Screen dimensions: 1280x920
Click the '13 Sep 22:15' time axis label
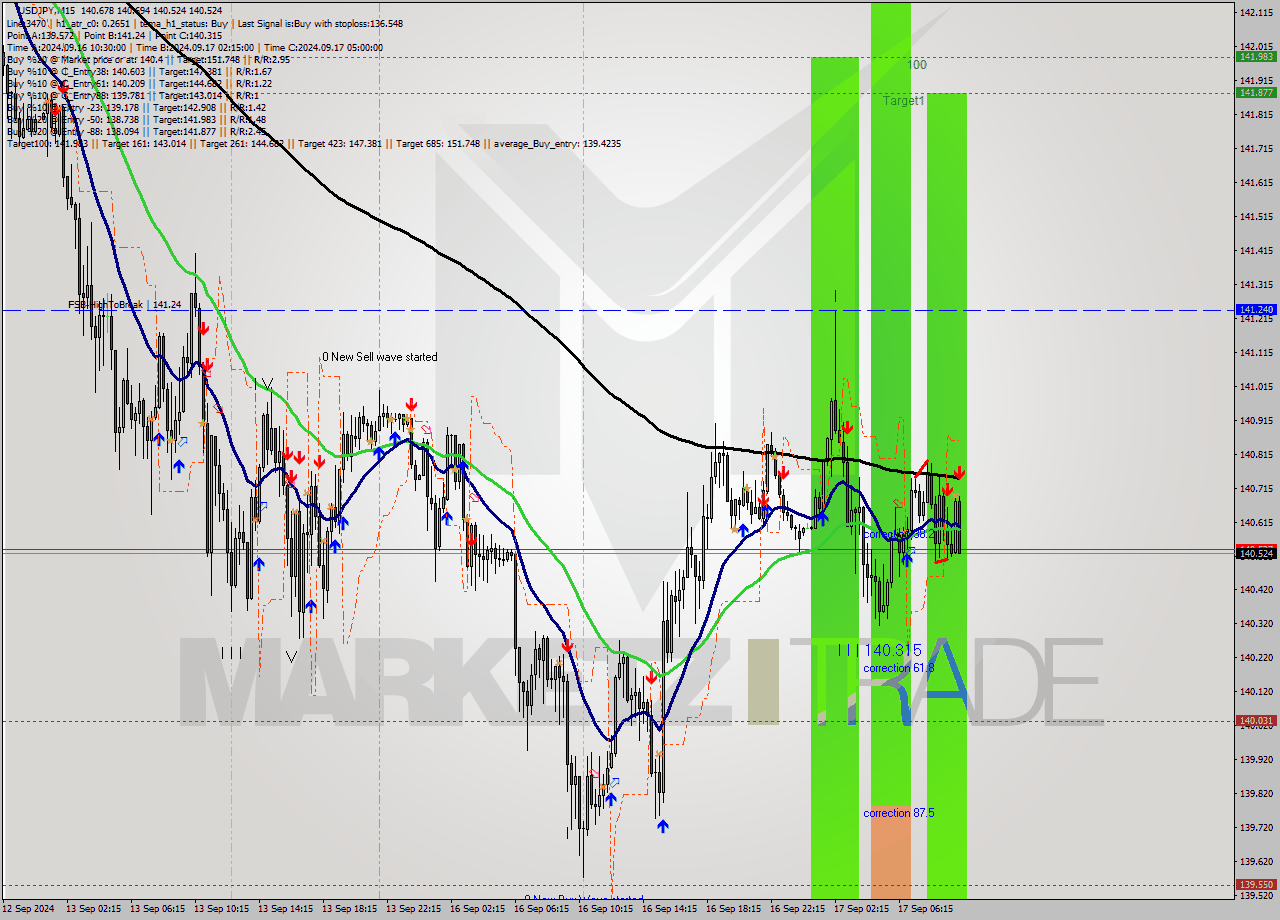coord(412,909)
